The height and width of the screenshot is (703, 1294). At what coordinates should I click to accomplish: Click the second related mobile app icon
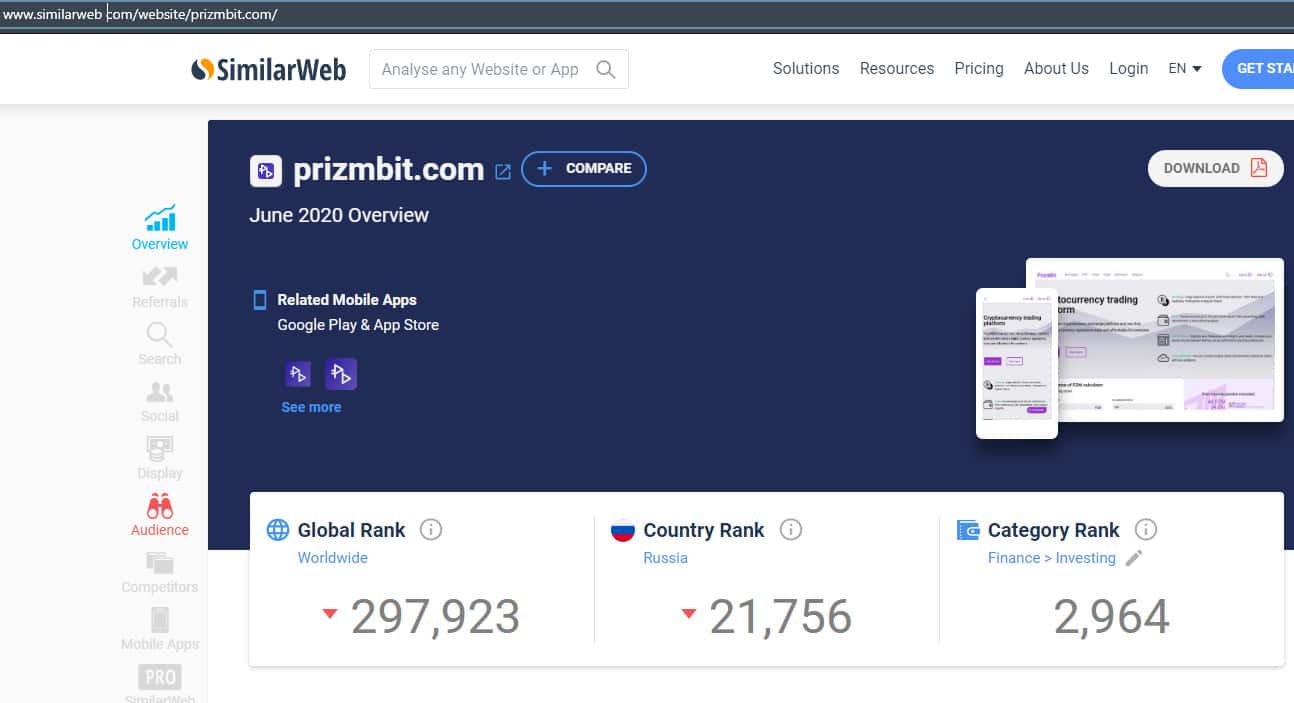click(341, 374)
